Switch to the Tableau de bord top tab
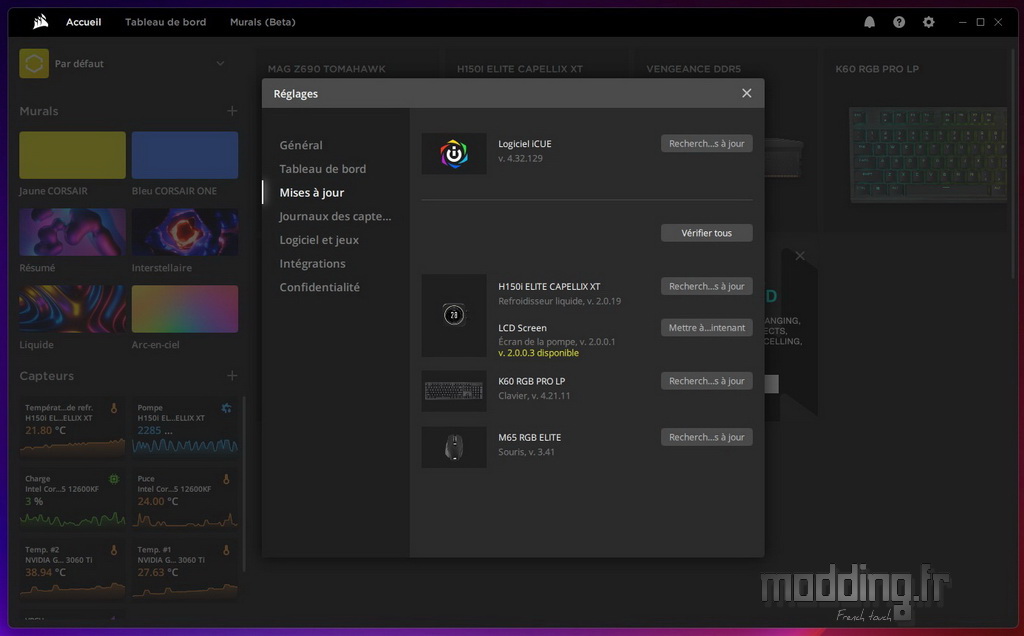 (x=165, y=22)
